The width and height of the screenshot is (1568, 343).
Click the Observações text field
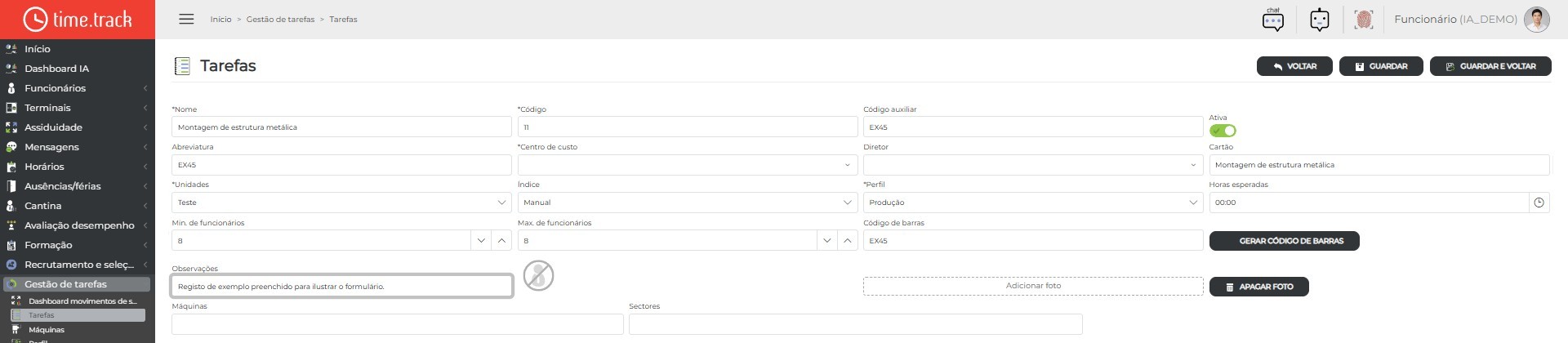(x=341, y=286)
